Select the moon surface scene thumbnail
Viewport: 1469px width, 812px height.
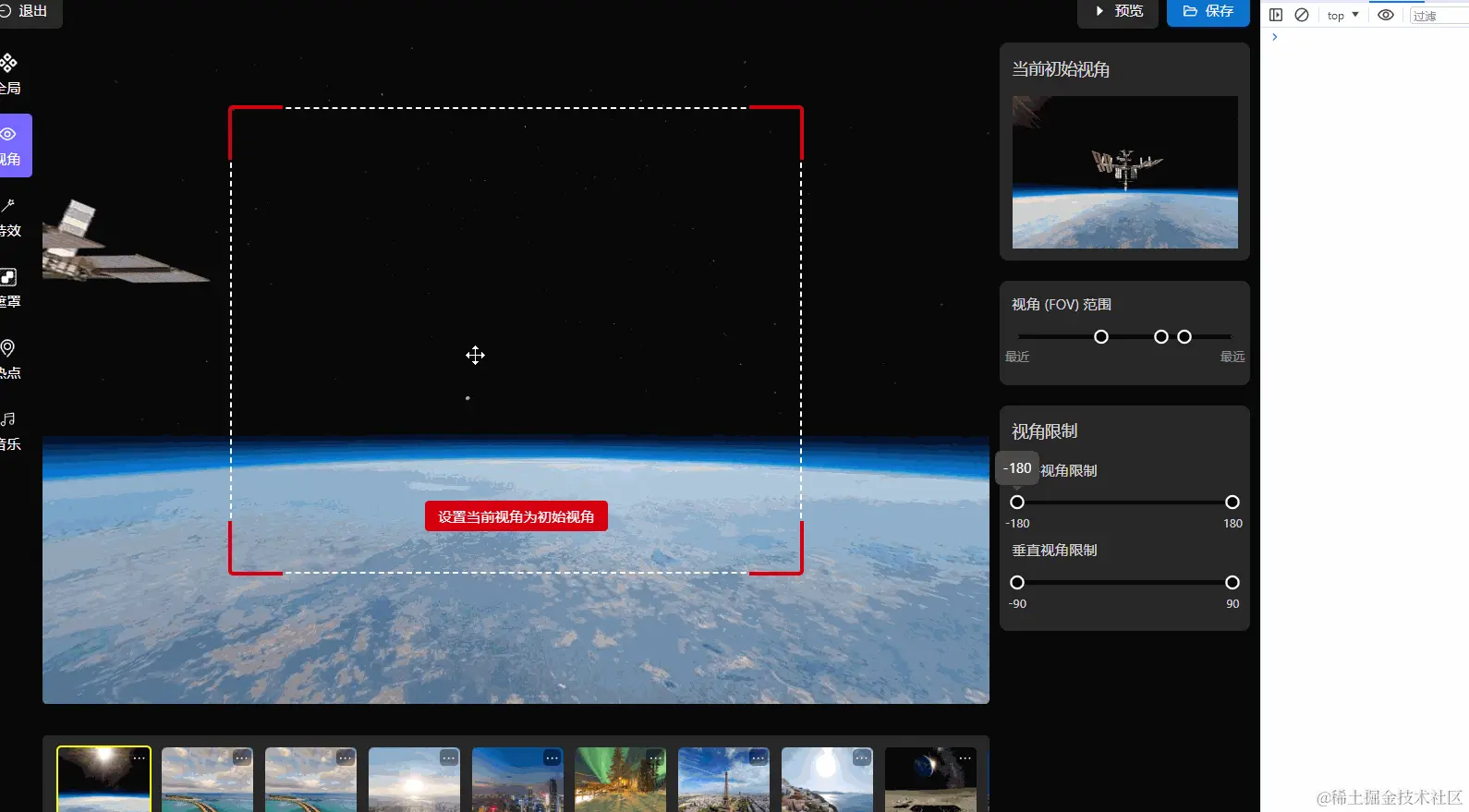tap(930, 780)
